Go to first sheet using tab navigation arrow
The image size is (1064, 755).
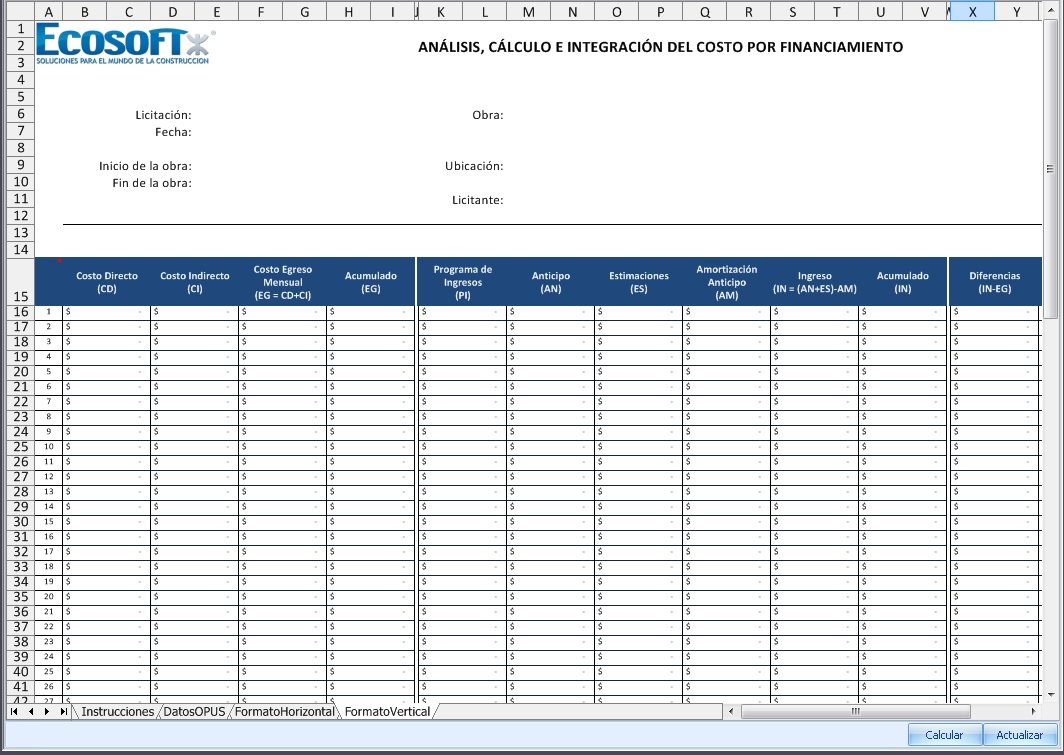click(14, 712)
